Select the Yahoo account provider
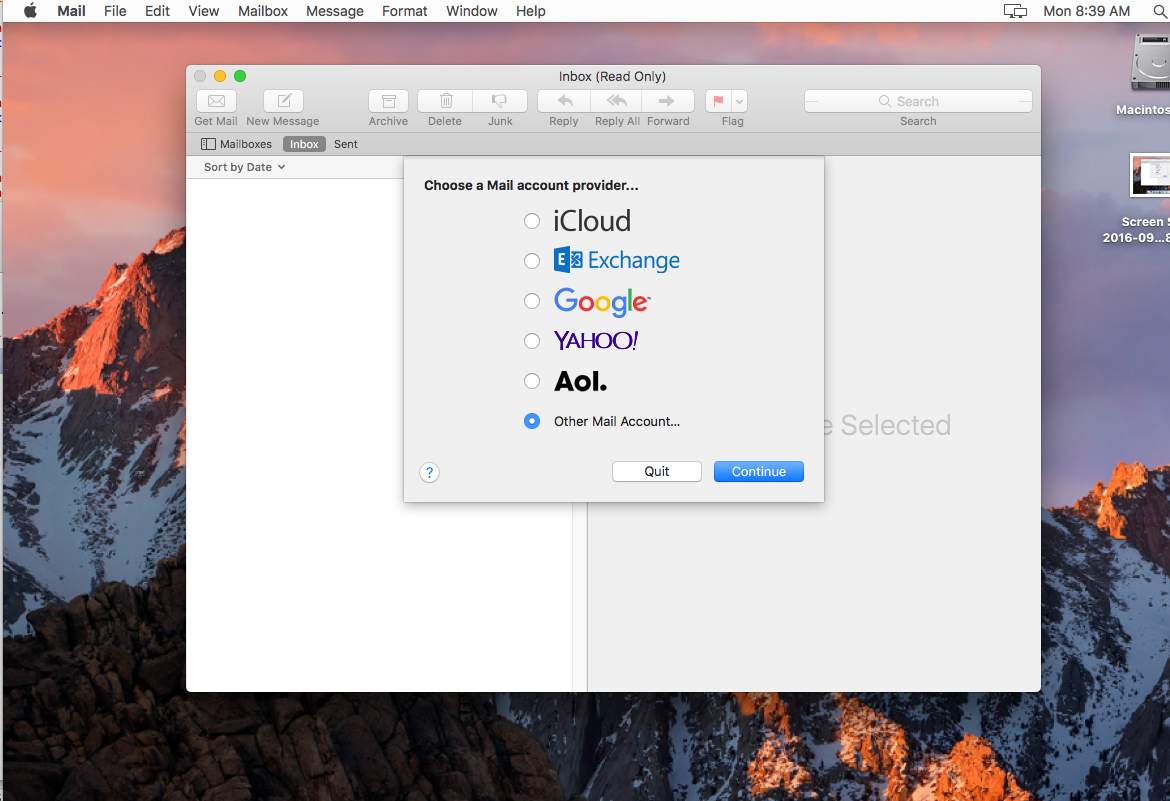The height and width of the screenshot is (801, 1170). tap(532, 341)
